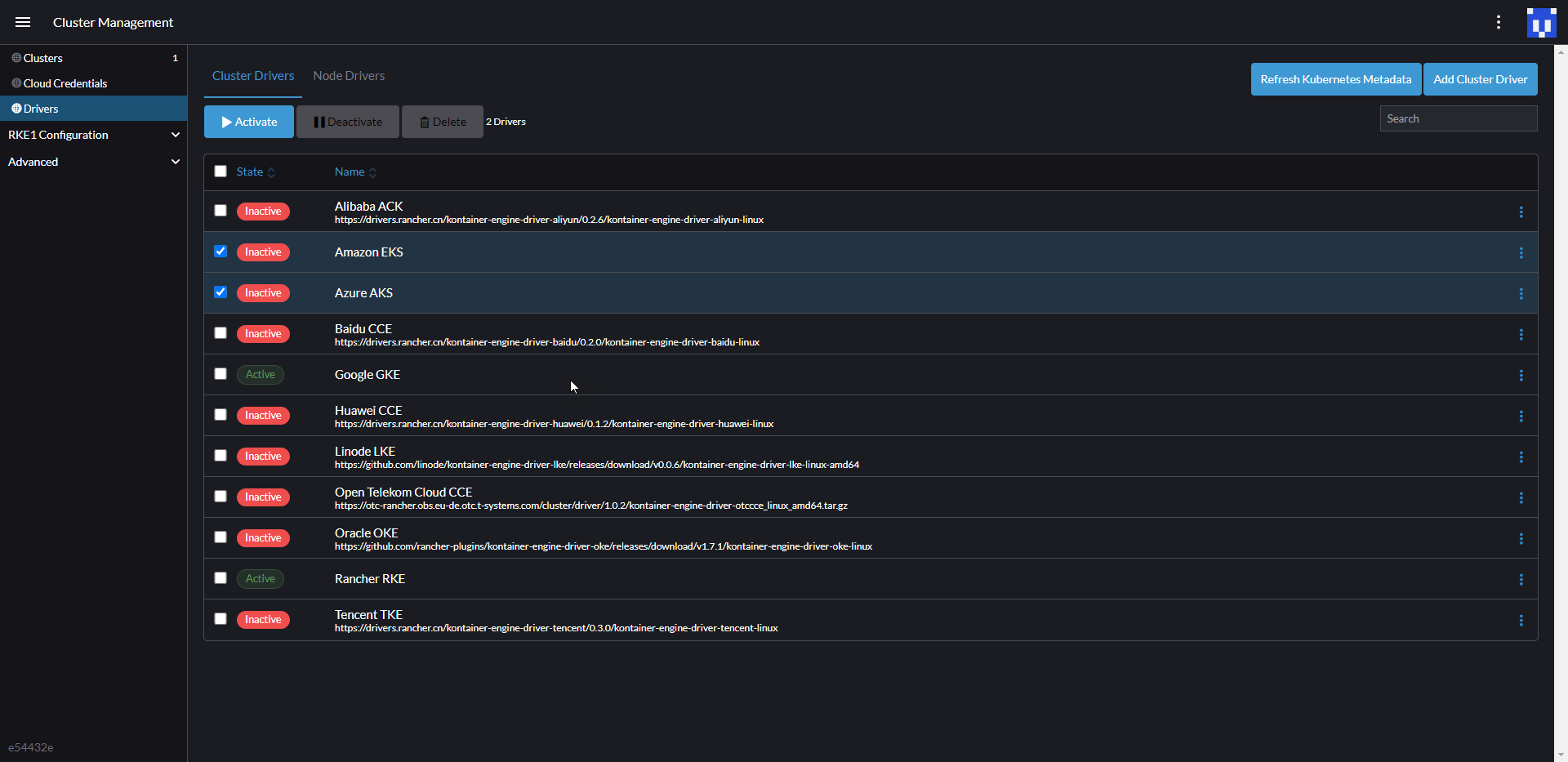Check the select-all checkbox in the table header
This screenshot has width=1568, height=762.
click(220, 171)
